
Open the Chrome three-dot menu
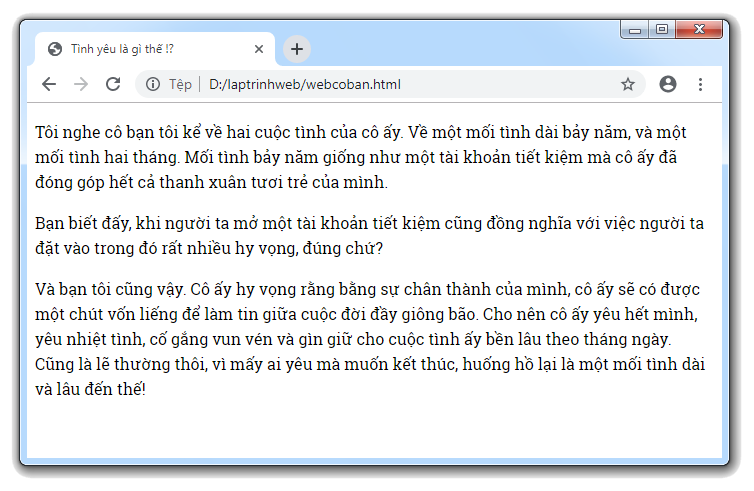700,85
